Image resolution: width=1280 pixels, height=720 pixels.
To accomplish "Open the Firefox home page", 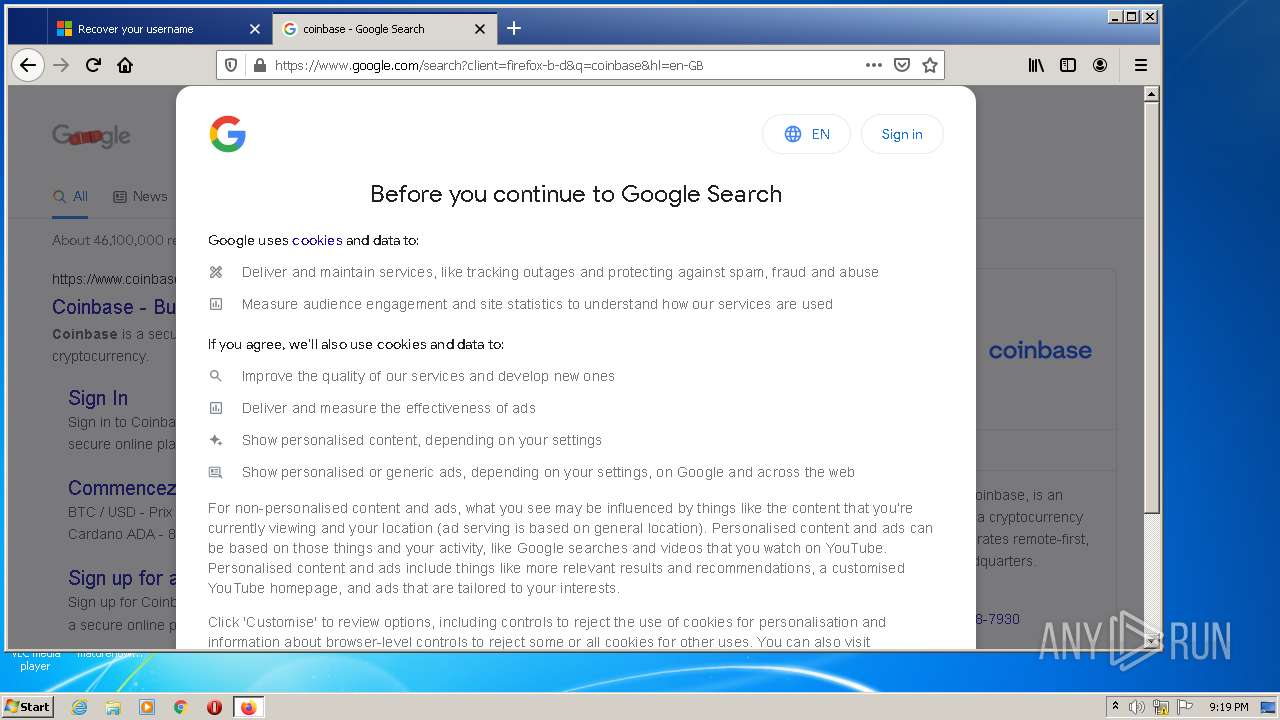I will 125,65.
